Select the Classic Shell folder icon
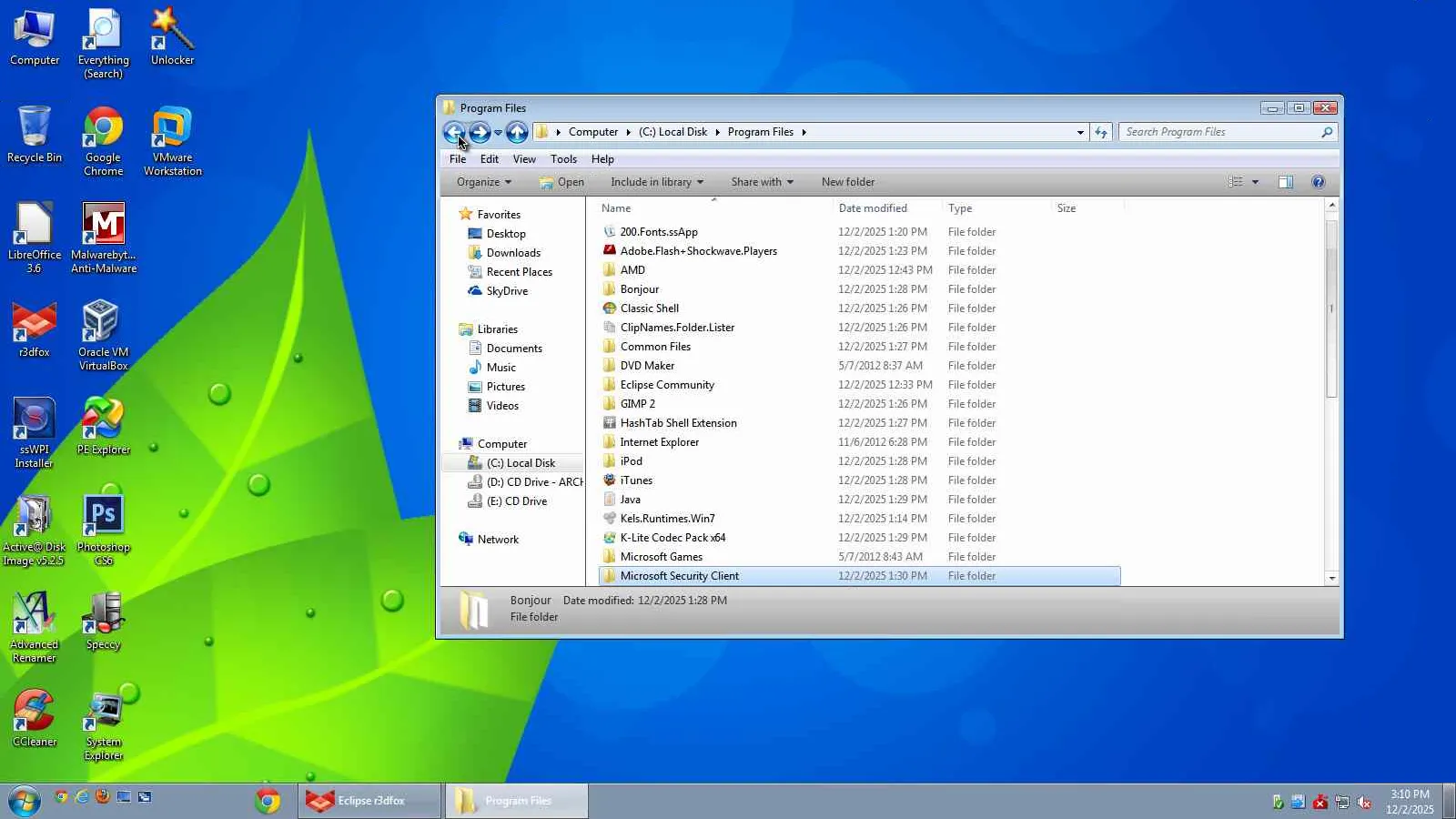 pos(610,308)
